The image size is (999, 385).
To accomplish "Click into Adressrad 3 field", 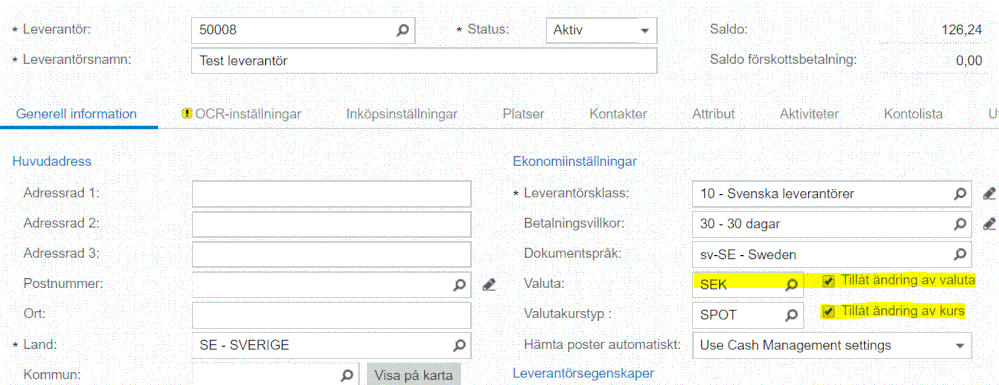I will 331,254.
